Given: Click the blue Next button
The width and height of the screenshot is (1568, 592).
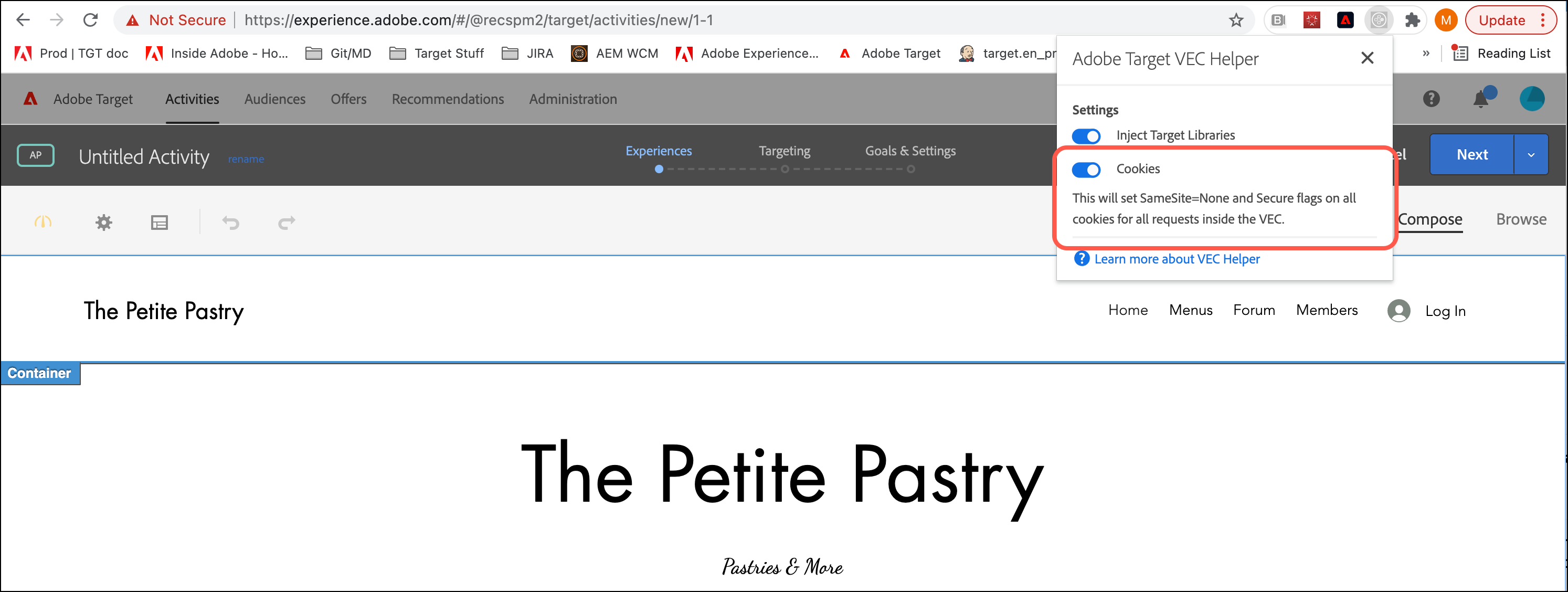Looking at the screenshot, I should (x=1471, y=155).
